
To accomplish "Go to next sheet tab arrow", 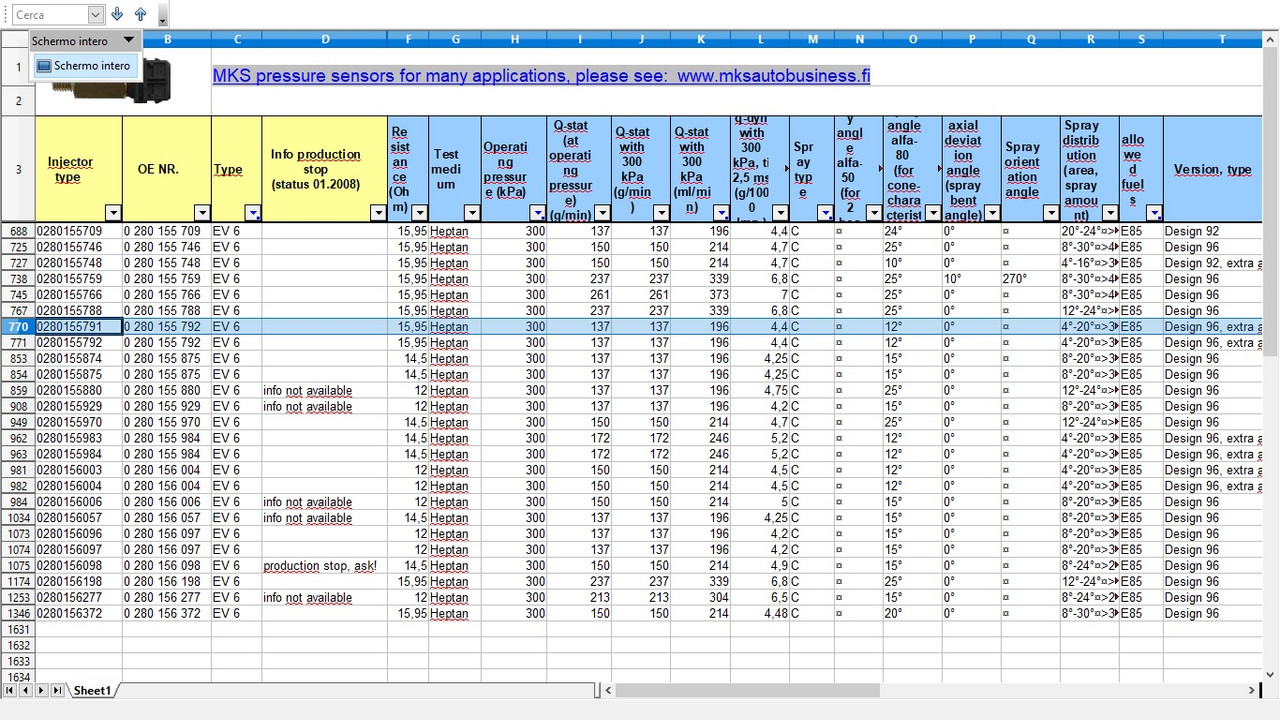I will (41, 690).
